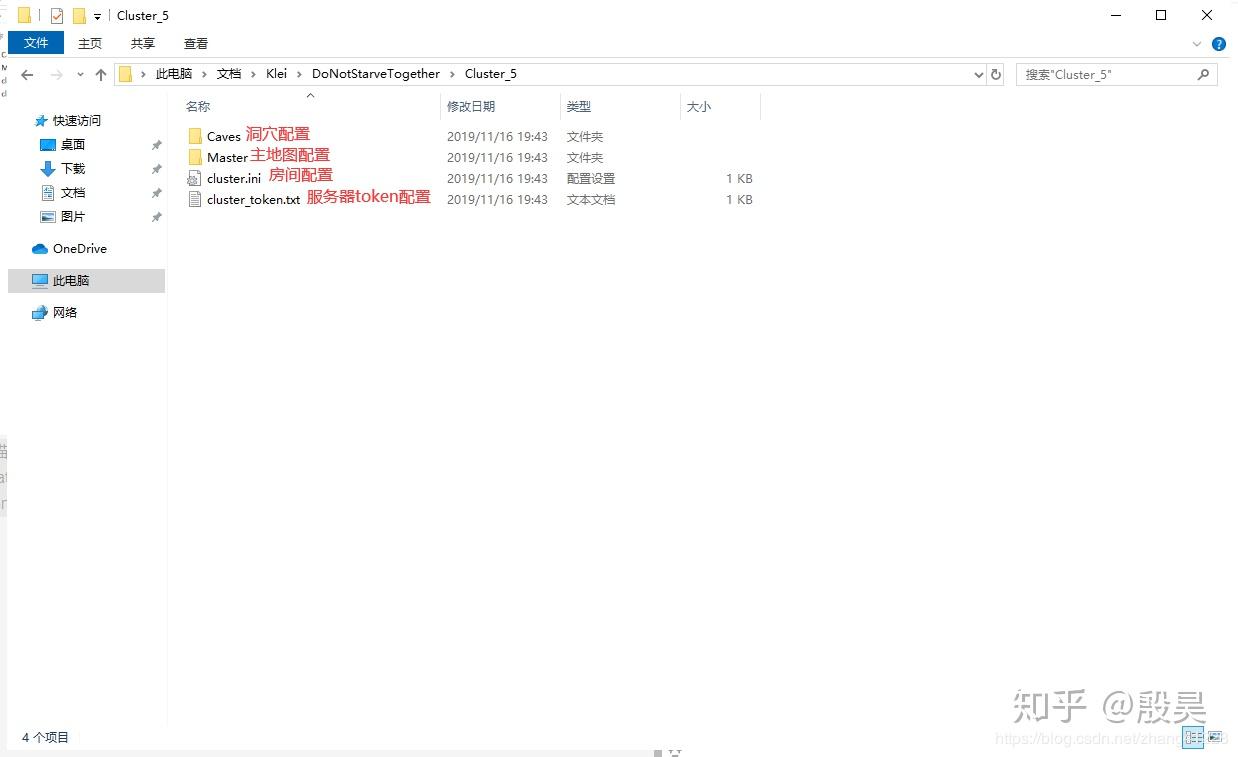Screen dimensions: 1238x757
Task: Switch to the 查看 ribbon tab
Action: [x=196, y=43]
